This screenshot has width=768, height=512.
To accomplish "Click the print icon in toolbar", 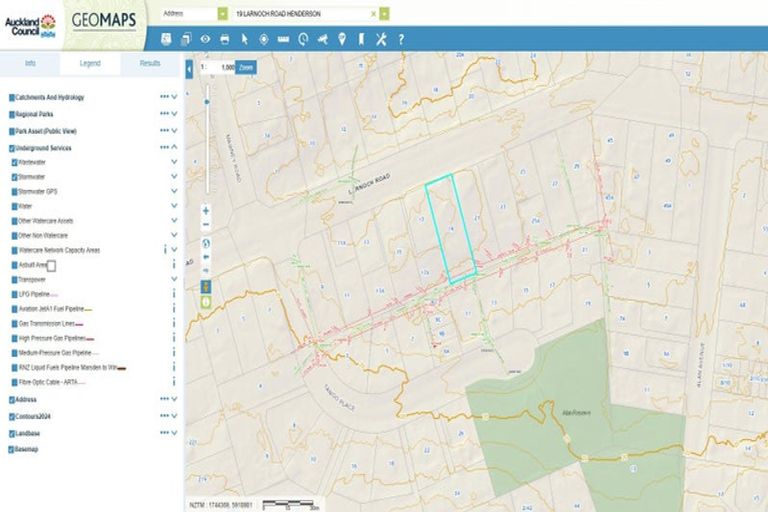I will pyautogui.click(x=224, y=39).
